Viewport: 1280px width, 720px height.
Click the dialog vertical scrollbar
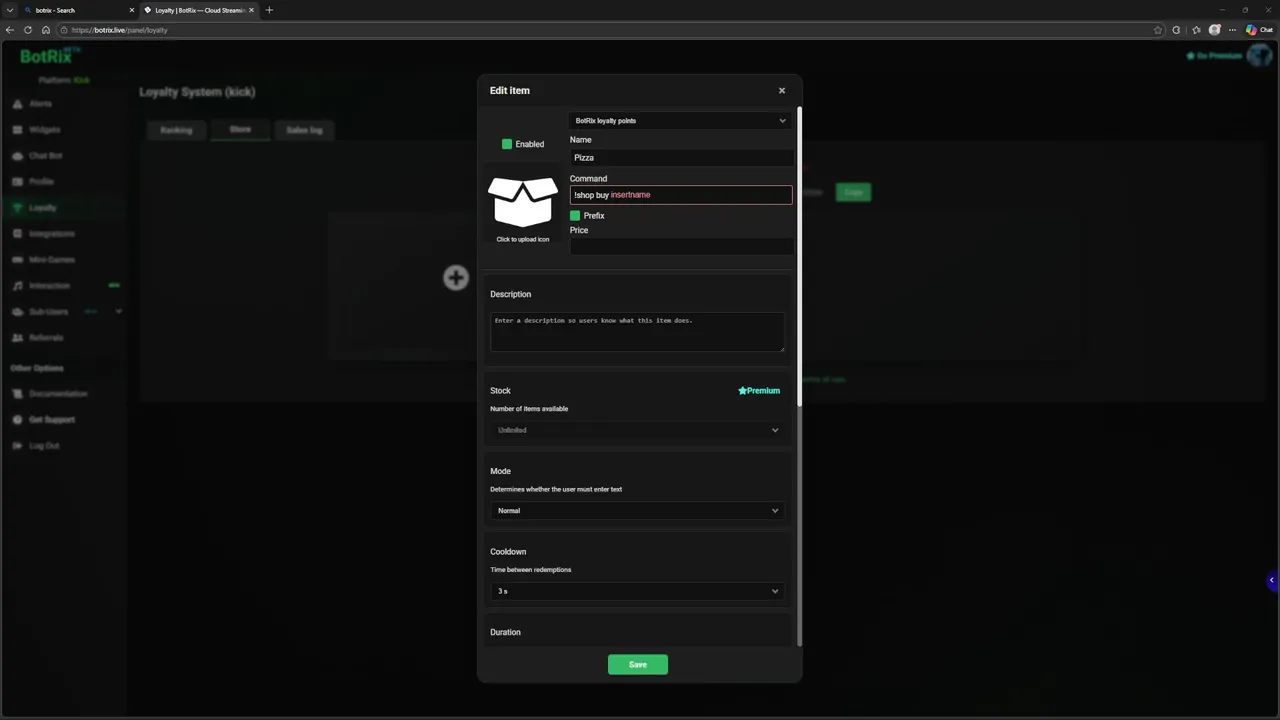(x=799, y=256)
